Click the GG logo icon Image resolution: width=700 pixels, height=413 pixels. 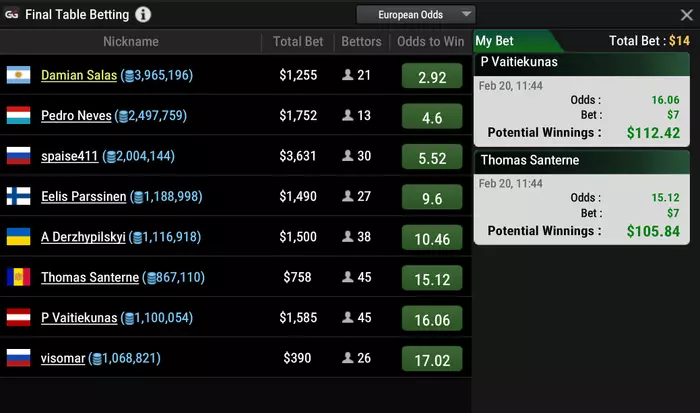pos(12,14)
